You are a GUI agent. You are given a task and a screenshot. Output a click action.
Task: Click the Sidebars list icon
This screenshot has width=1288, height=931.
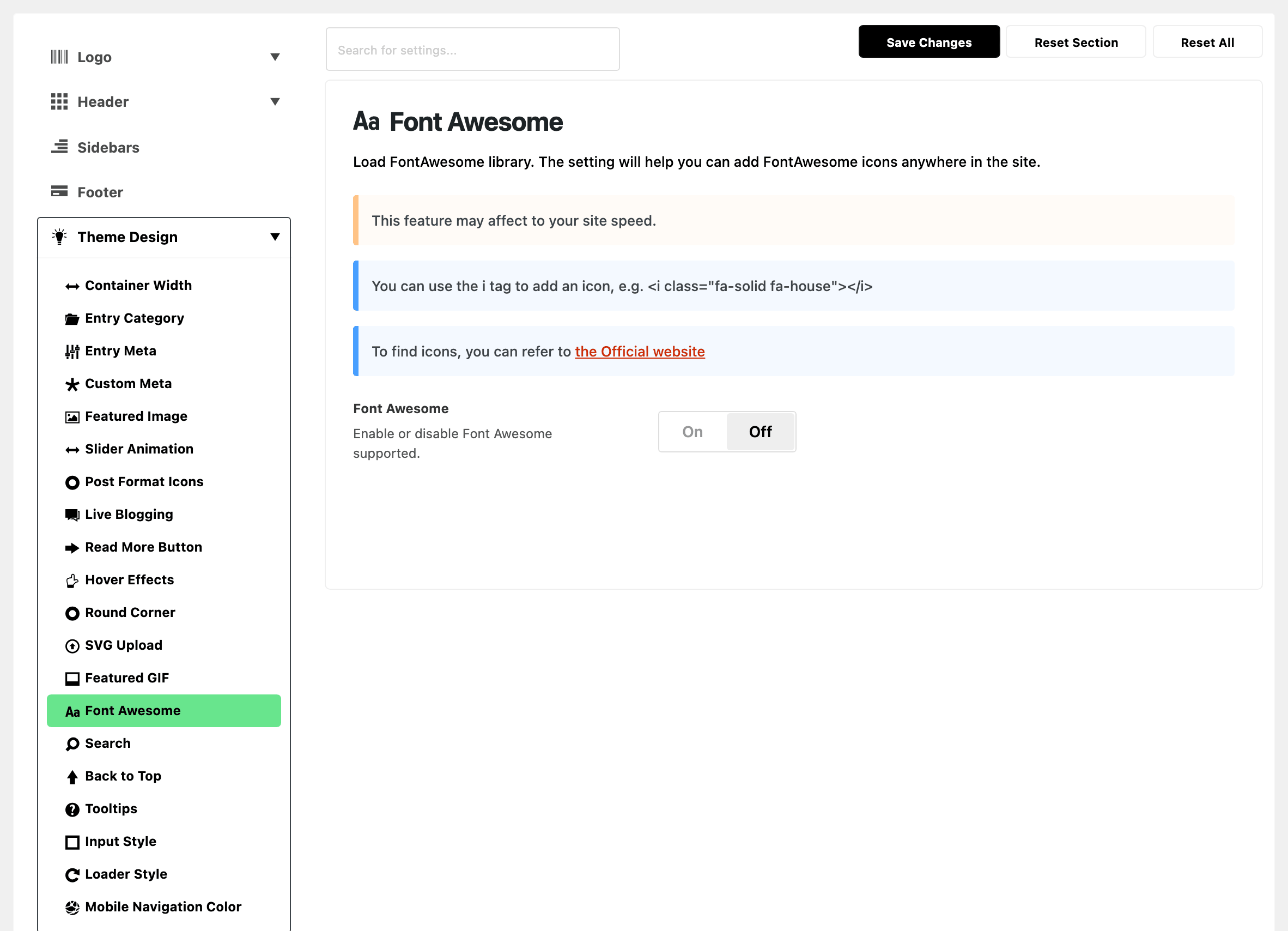[x=59, y=147]
